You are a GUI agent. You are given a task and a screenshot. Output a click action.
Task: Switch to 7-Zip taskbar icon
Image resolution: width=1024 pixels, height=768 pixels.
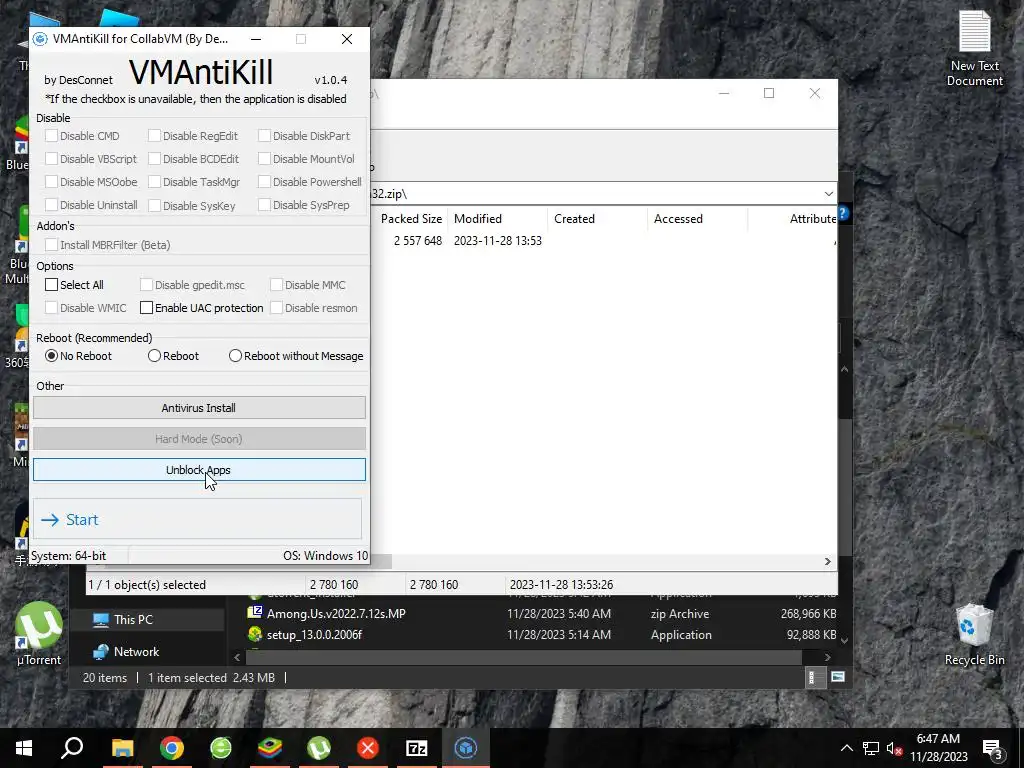tap(417, 748)
